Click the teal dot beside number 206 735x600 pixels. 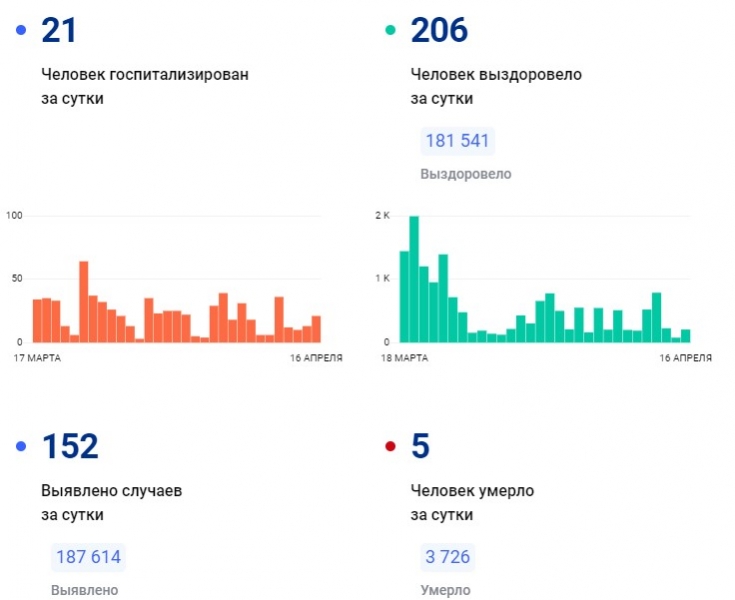tap(391, 31)
